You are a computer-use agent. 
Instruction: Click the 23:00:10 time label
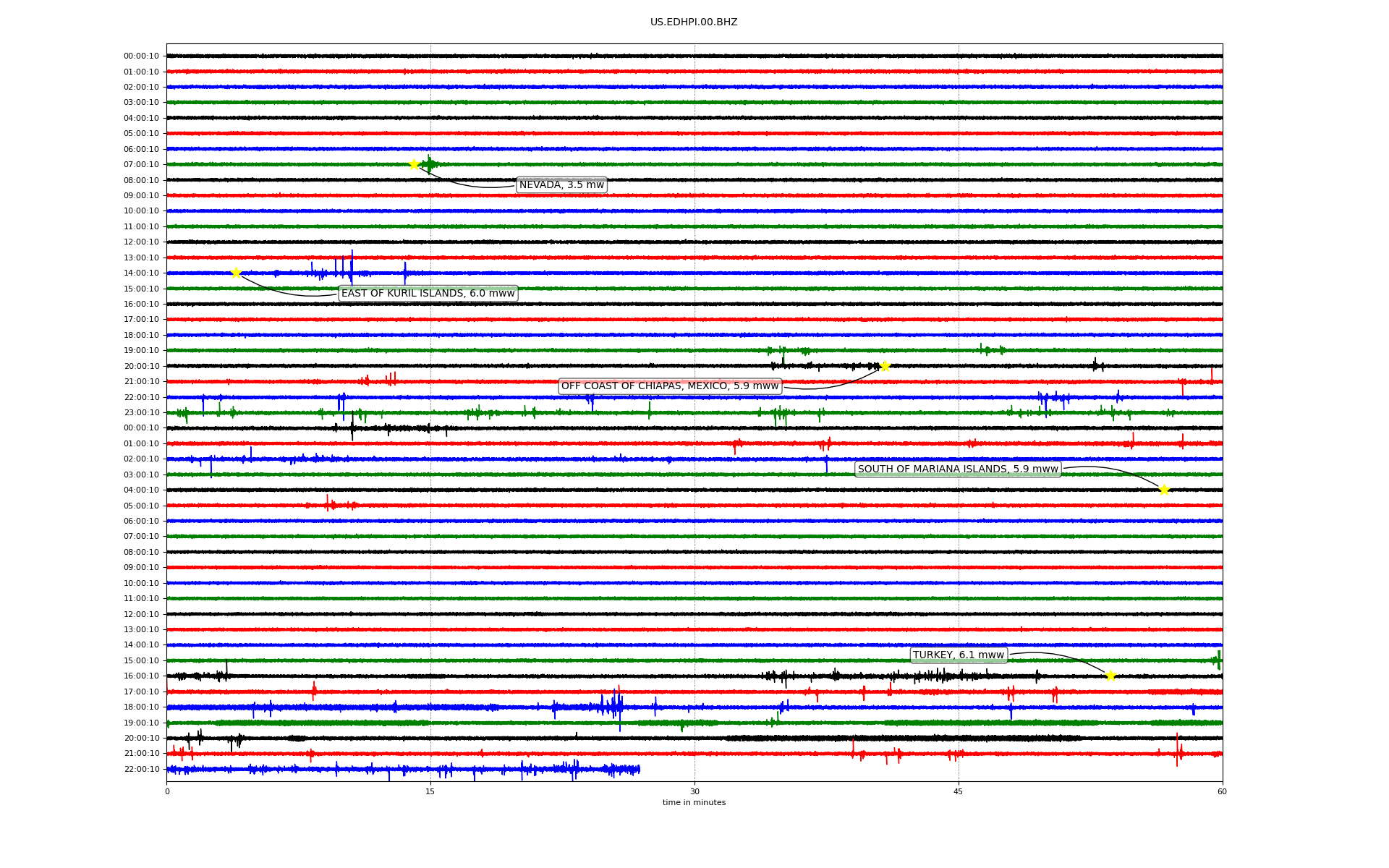click(141, 413)
